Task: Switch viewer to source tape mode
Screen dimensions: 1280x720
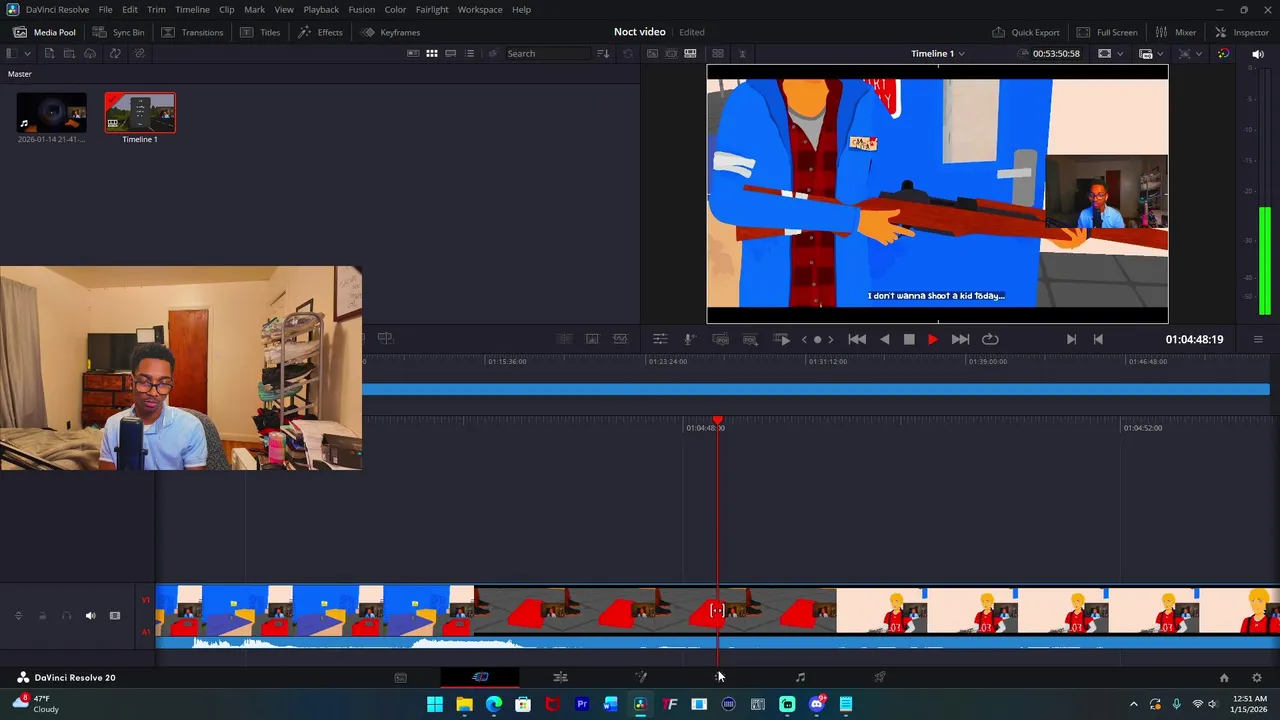Action: pos(671,53)
